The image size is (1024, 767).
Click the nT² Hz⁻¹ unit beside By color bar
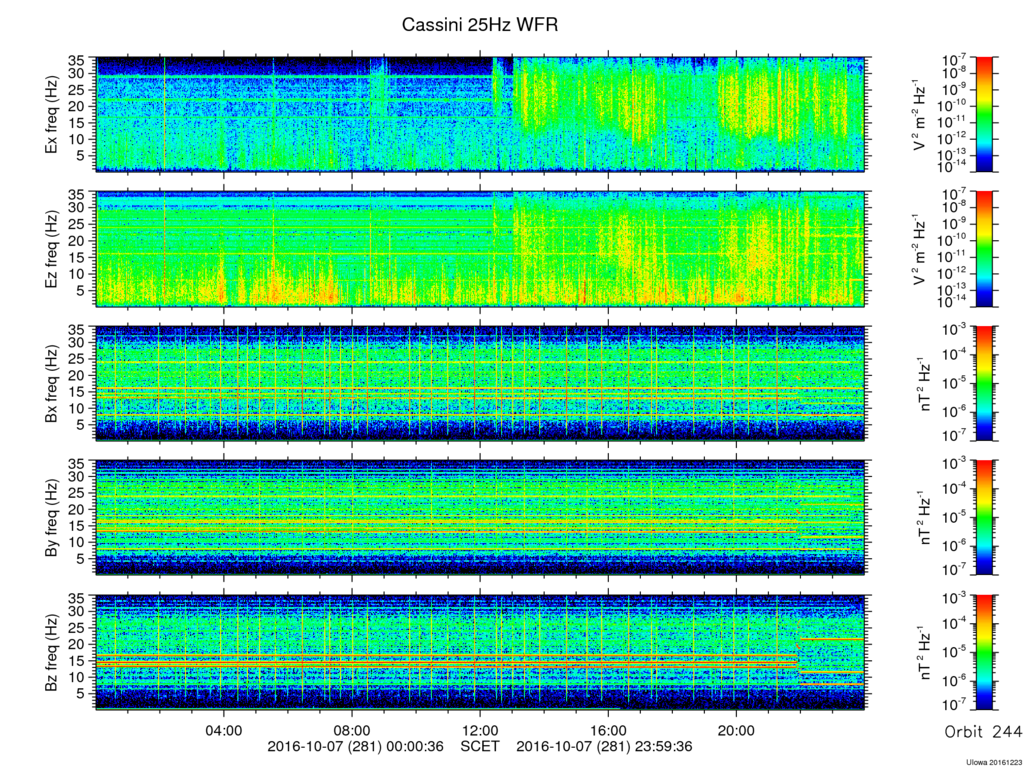[923, 518]
